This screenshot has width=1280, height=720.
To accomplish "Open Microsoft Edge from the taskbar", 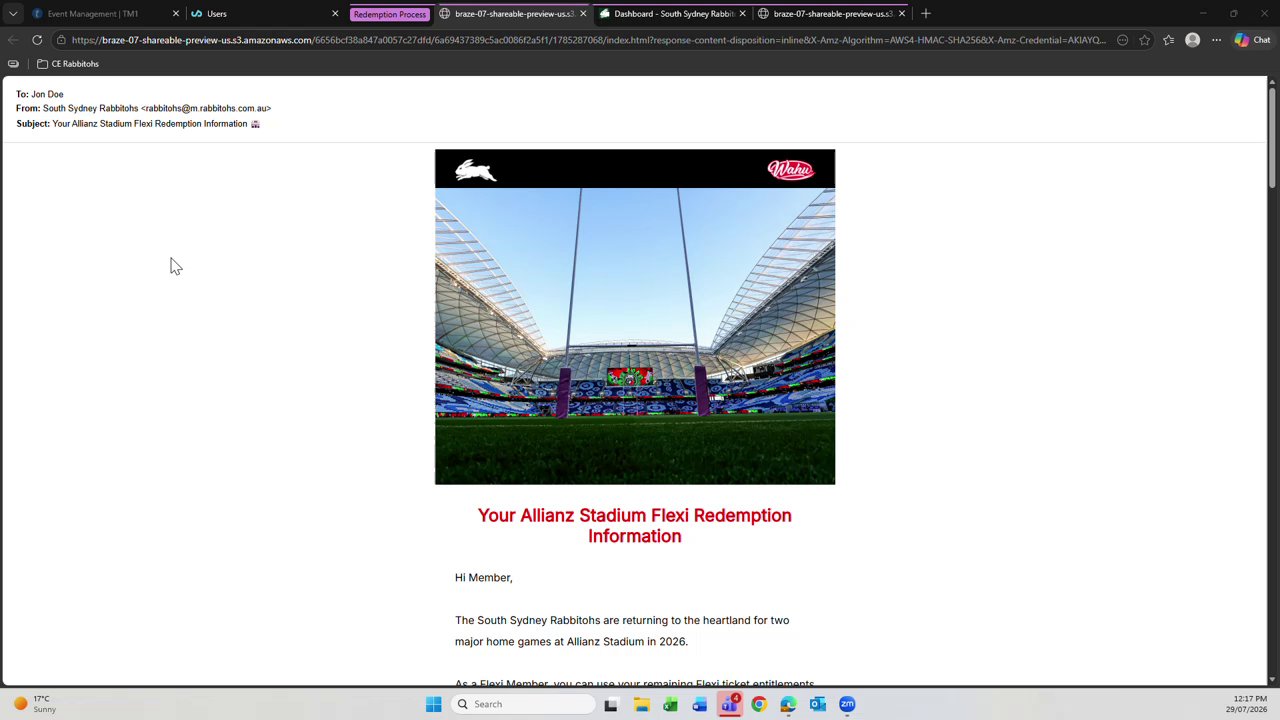I will pos(788,704).
